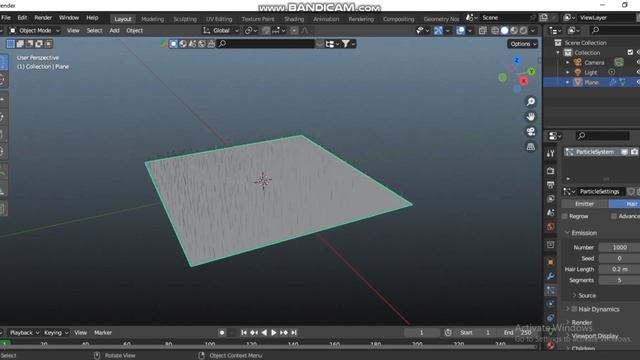This screenshot has height=360, width=640.
Task: Open the Object Mode dropdown
Action: click(34, 31)
